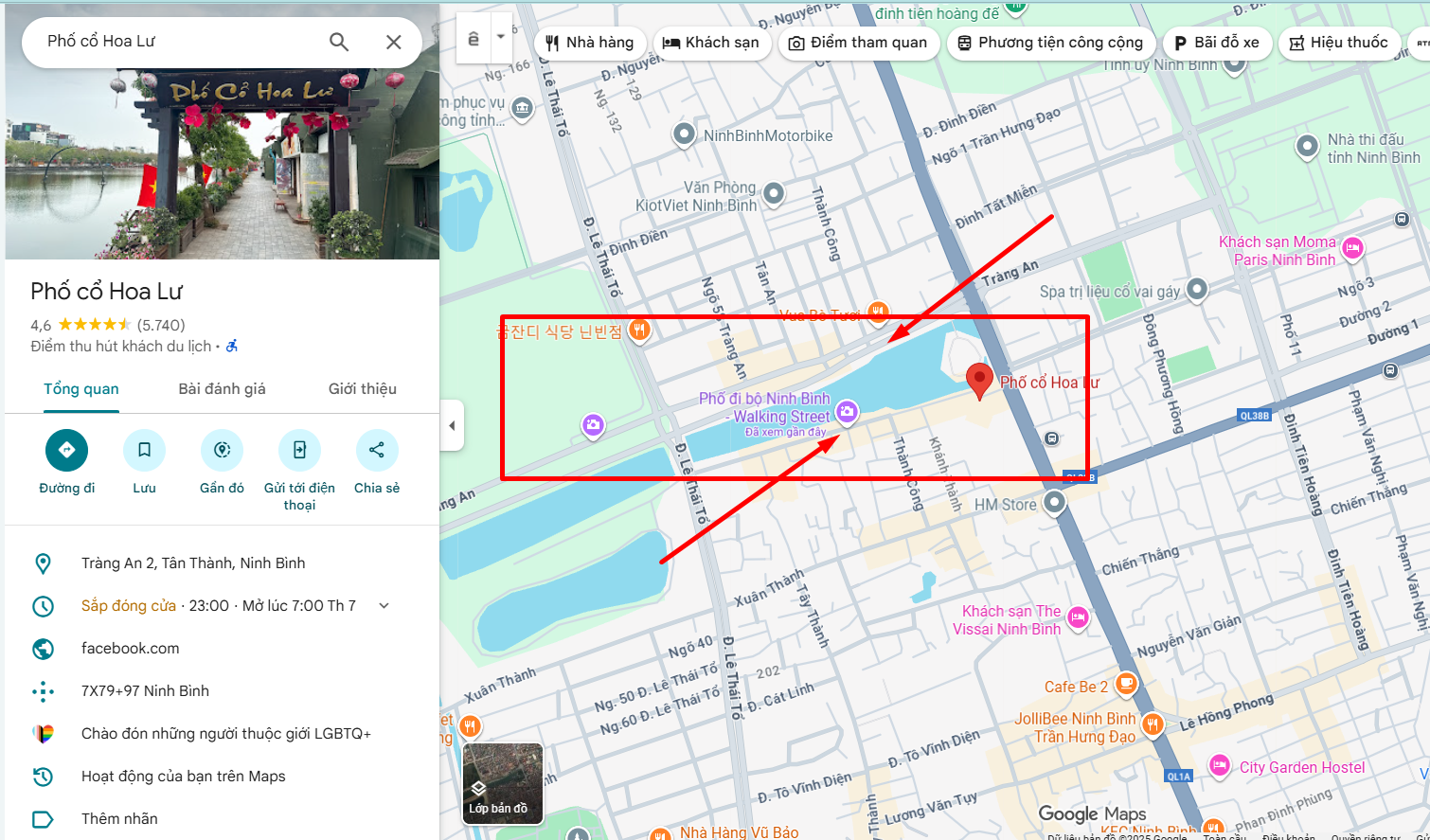Switch to Bài đánh giá tab
The width and height of the screenshot is (1430, 840).
222,389
